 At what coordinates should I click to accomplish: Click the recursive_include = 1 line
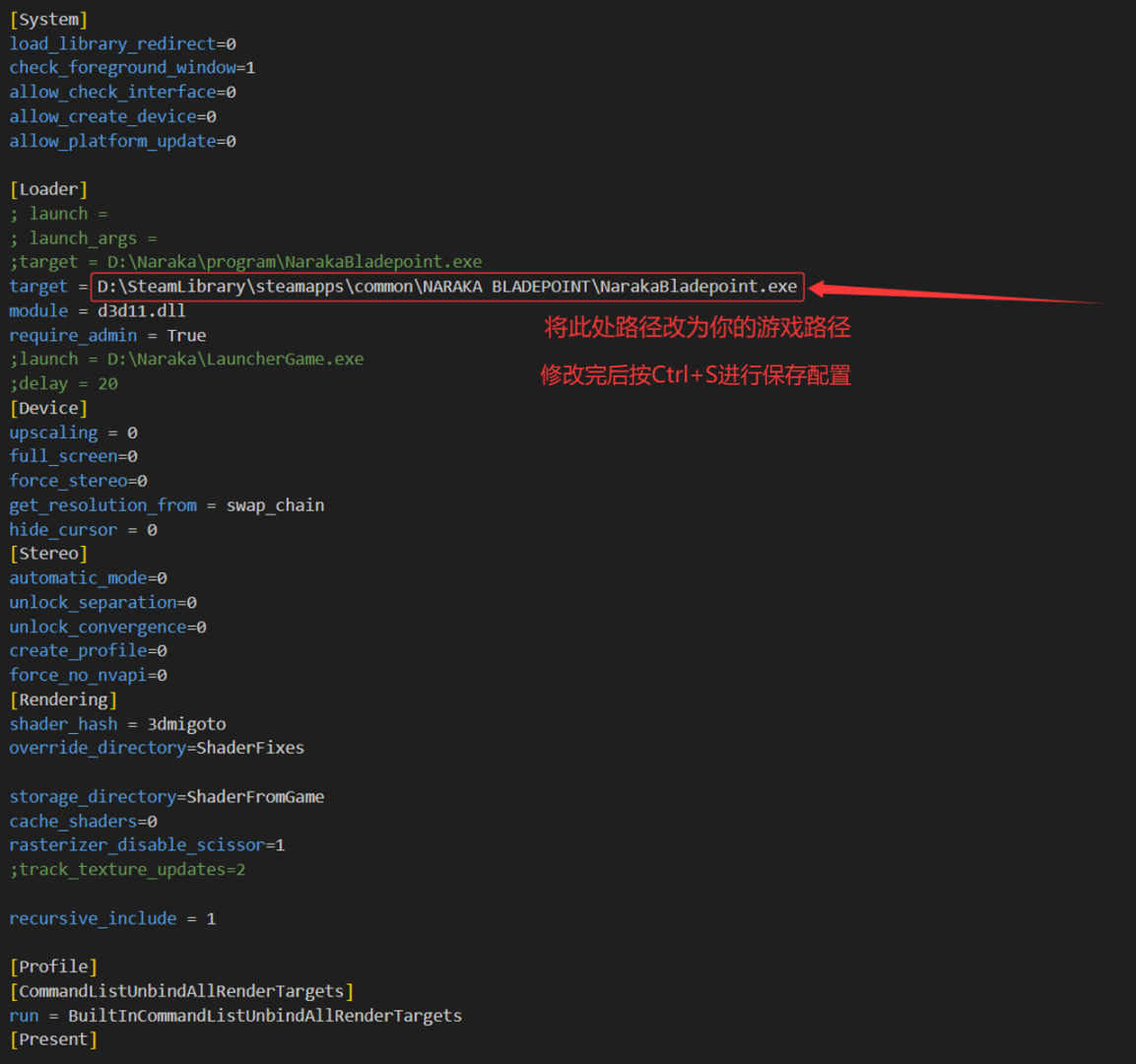point(113,919)
